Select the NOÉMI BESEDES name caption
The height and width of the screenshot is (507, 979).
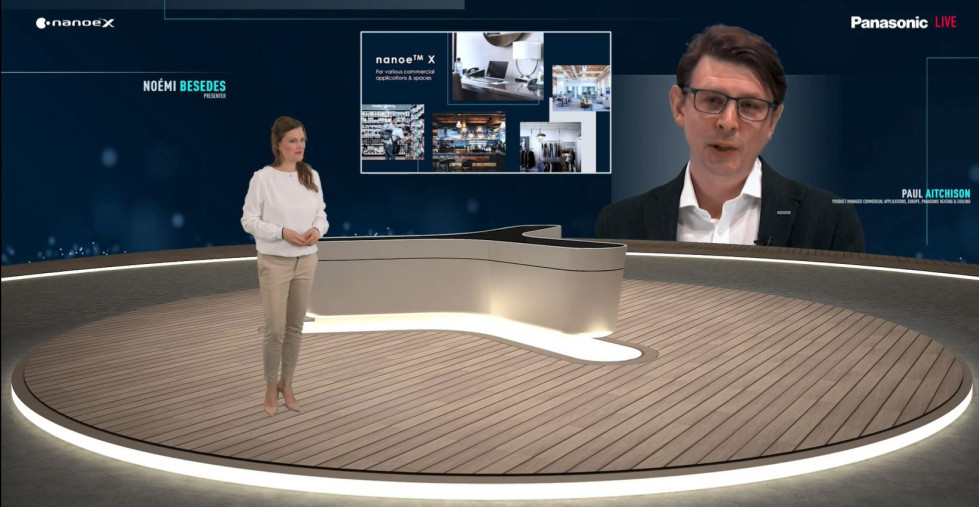[x=184, y=86]
